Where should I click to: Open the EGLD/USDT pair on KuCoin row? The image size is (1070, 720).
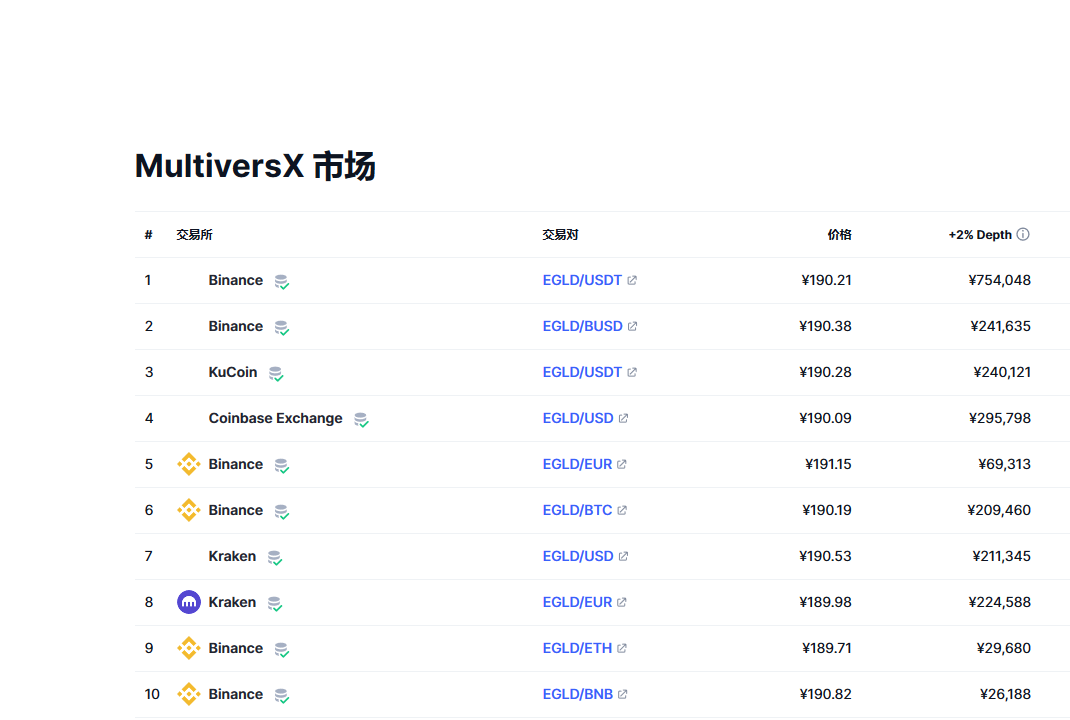(582, 372)
